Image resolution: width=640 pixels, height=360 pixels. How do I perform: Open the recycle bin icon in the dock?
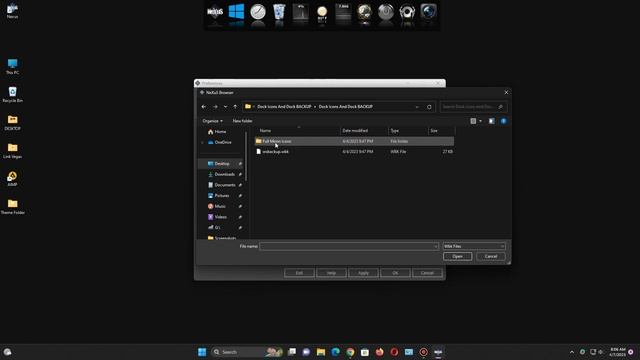click(279, 12)
